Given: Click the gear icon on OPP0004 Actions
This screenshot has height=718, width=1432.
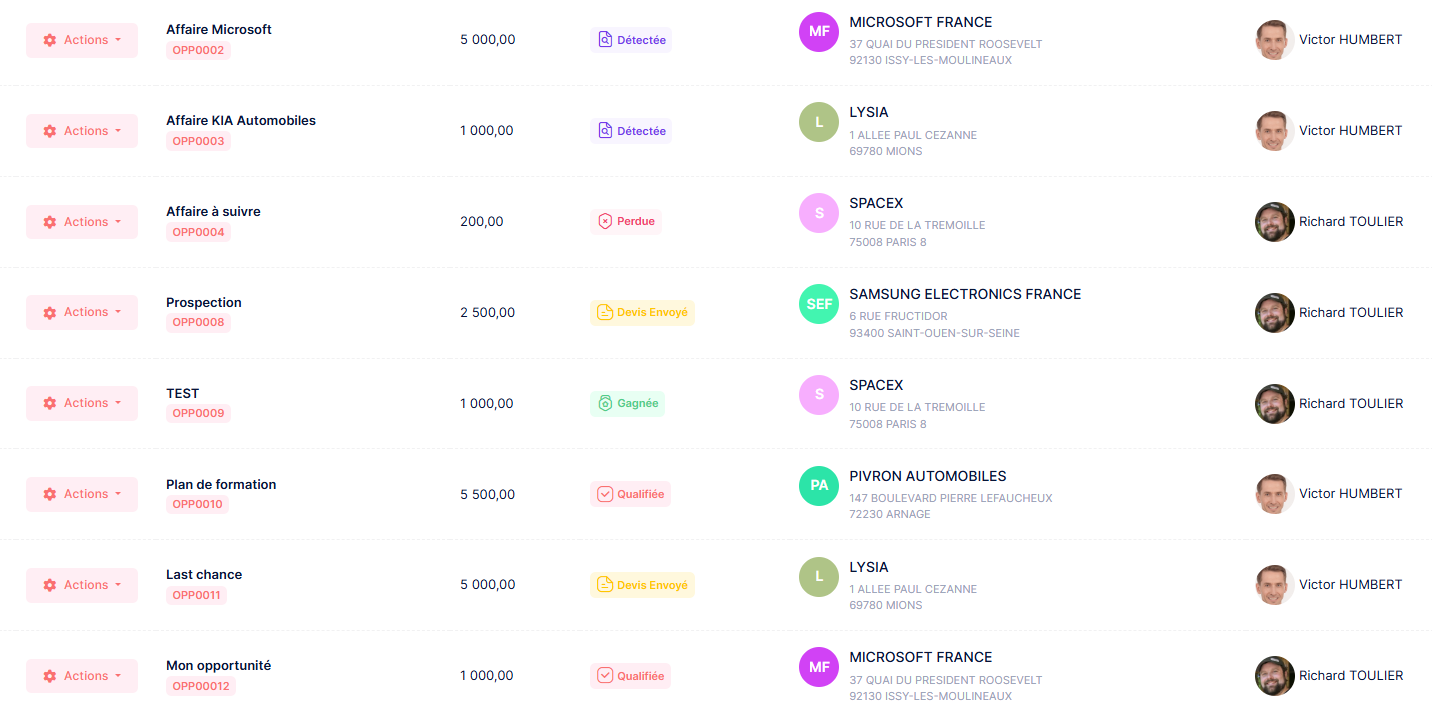Looking at the screenshot, I should 50,222.
